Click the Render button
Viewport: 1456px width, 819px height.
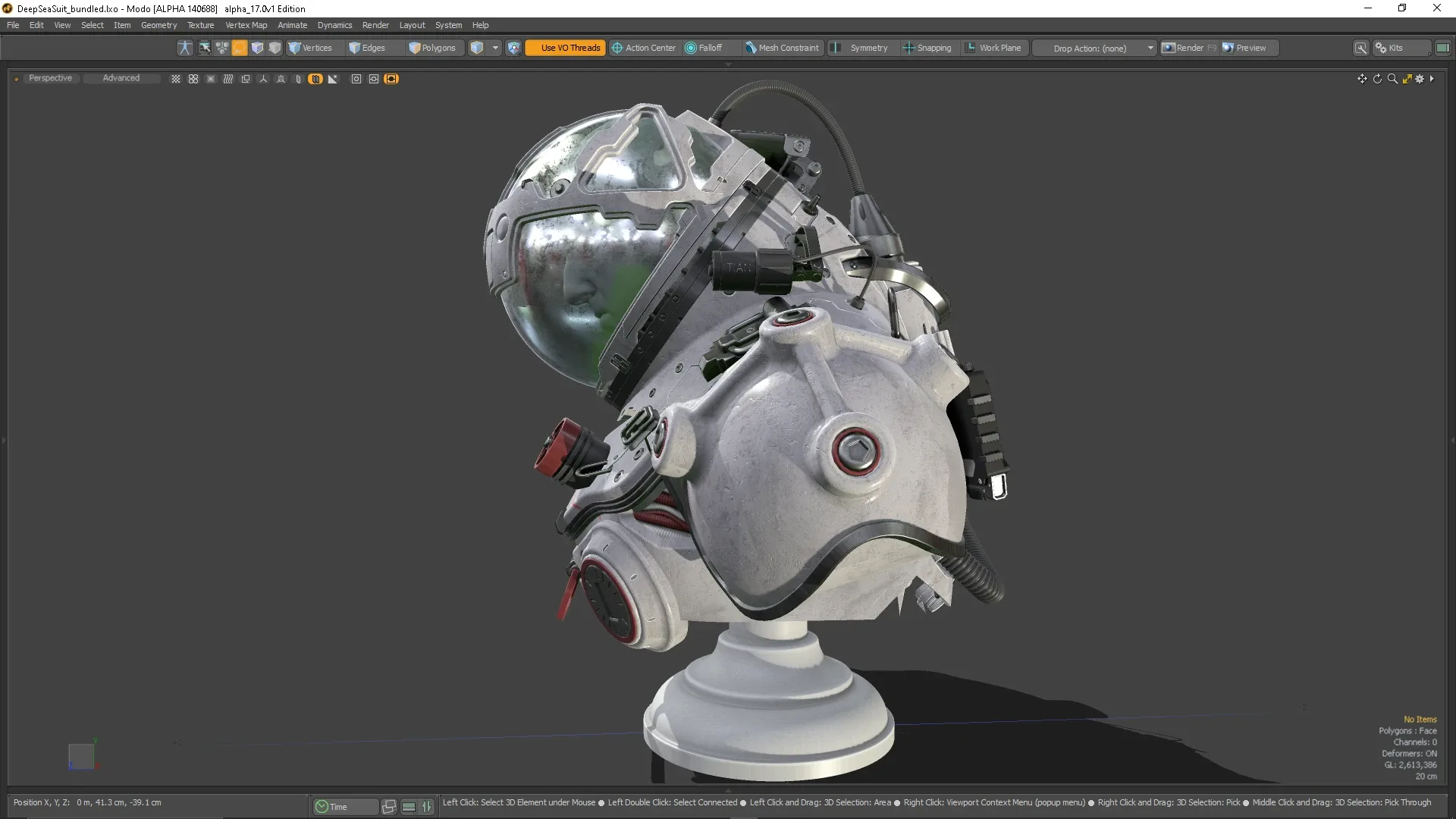1189,48
